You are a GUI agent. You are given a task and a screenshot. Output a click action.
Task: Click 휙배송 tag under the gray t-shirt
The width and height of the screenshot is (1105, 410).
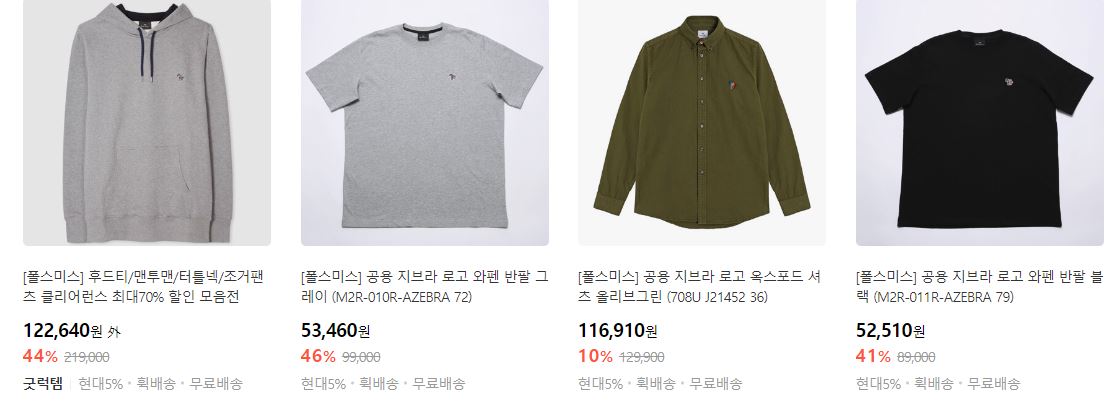[379, 384]
